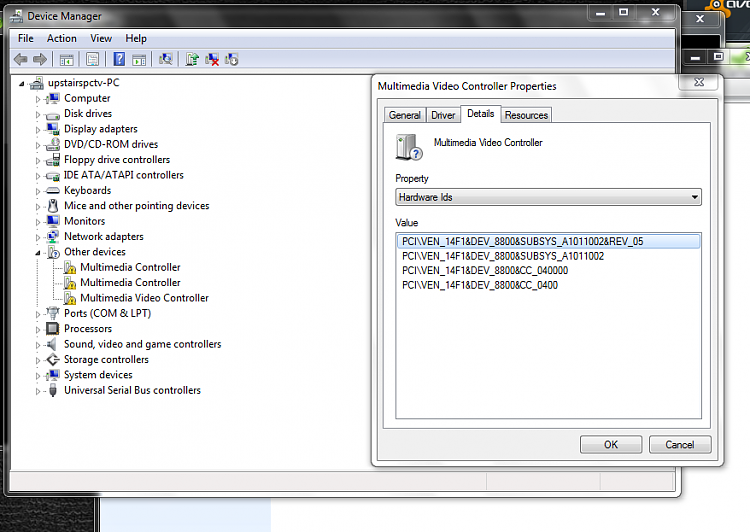The width and height of the screenshot is (750, 532).
Task: Select the Storage controllers tree item
Action: pyautogui.click(x=106, y=359)
